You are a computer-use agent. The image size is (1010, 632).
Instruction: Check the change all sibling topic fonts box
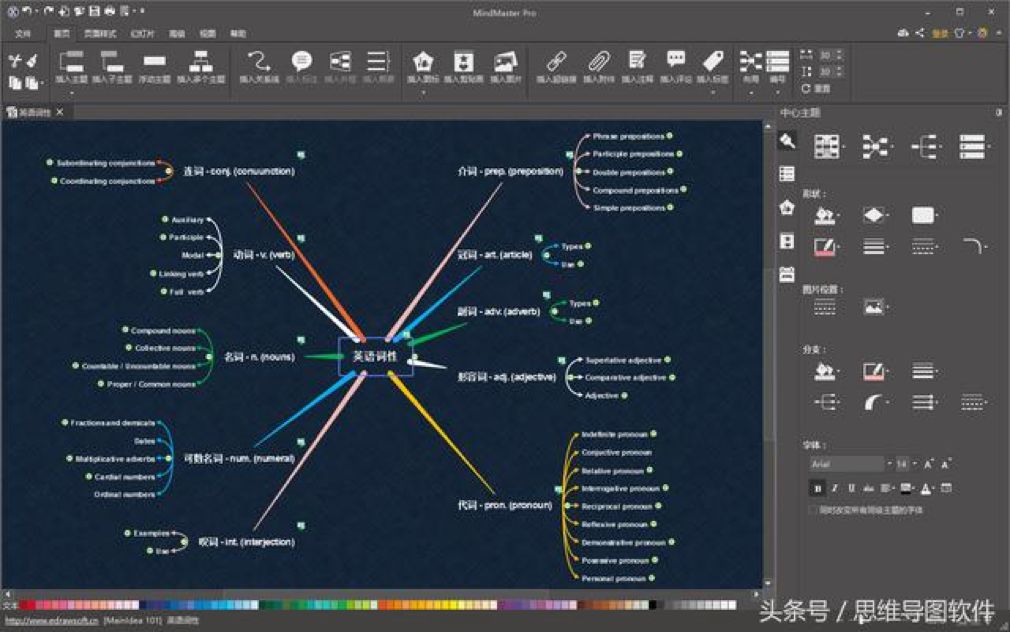click(x=814, y=510)
